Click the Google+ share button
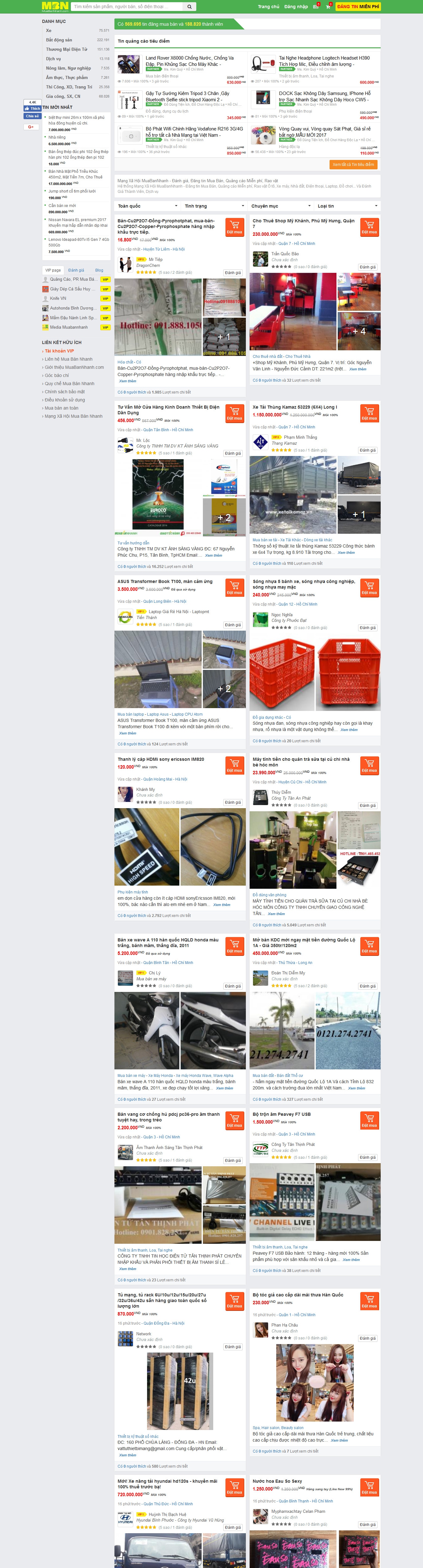This screenshot has height=1568, width=423. point(31,127)
